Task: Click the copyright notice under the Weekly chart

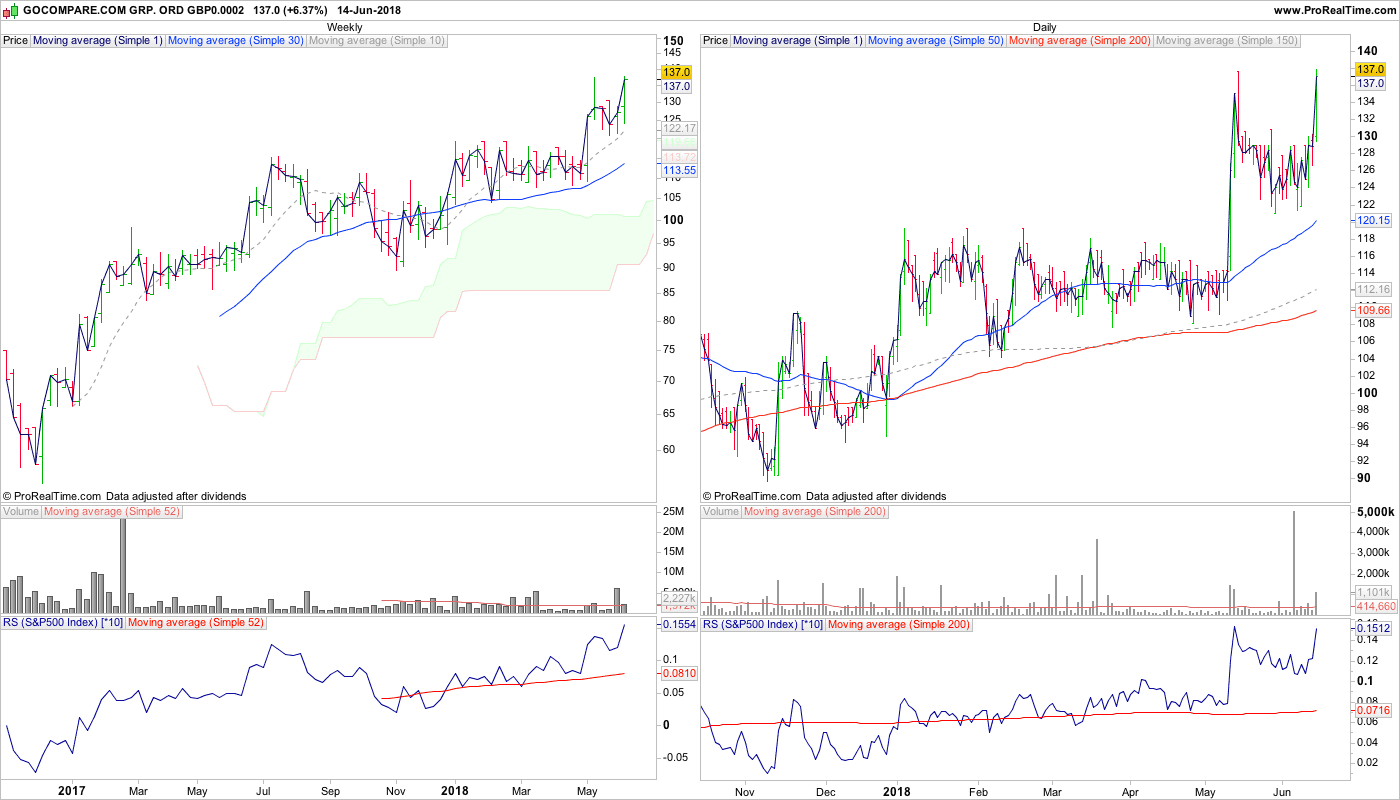Action: (124, 496)
